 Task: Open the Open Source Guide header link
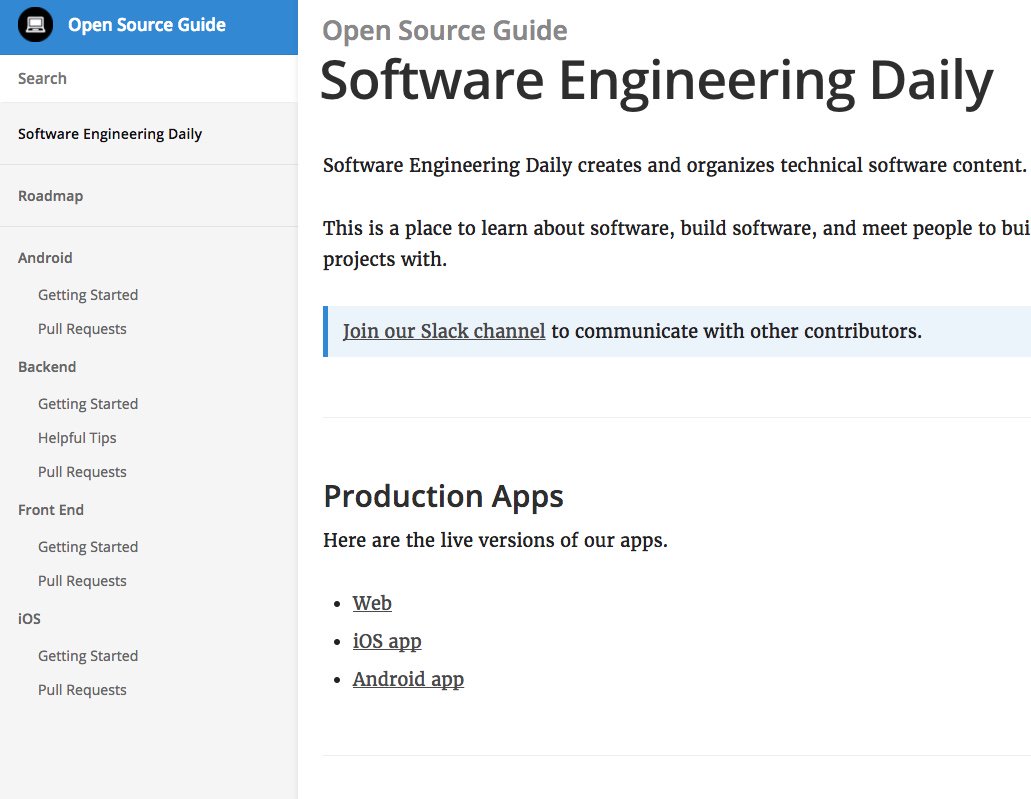pos(147,25)
